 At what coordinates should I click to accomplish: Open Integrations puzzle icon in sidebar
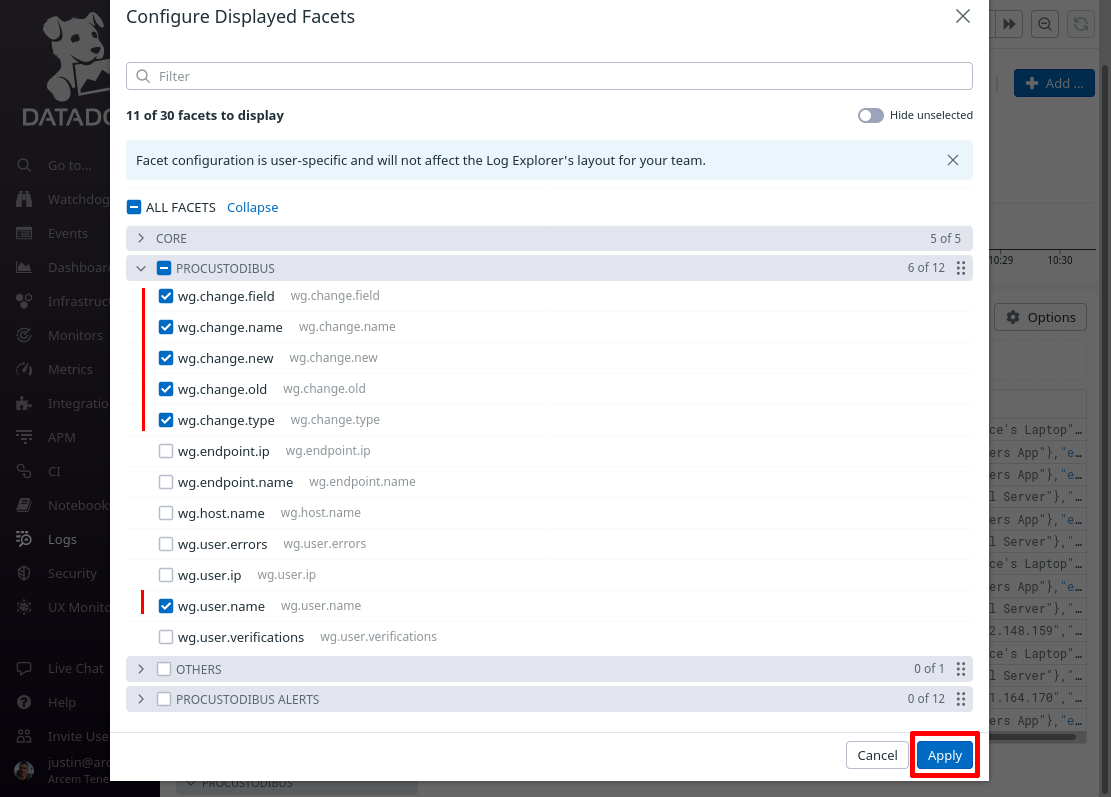[x=24, y=403]
